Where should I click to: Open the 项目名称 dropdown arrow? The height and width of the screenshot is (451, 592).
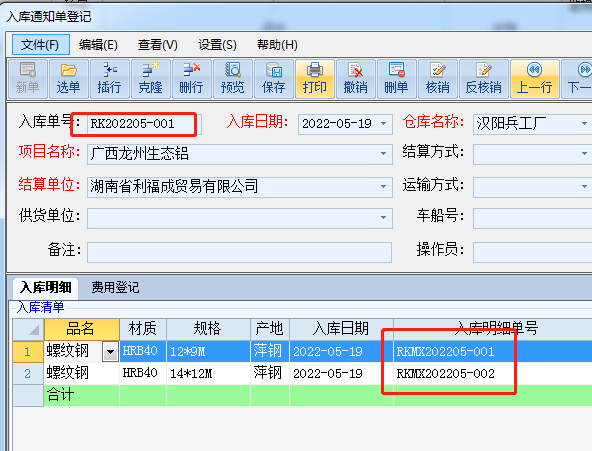(x=384, y=154)
